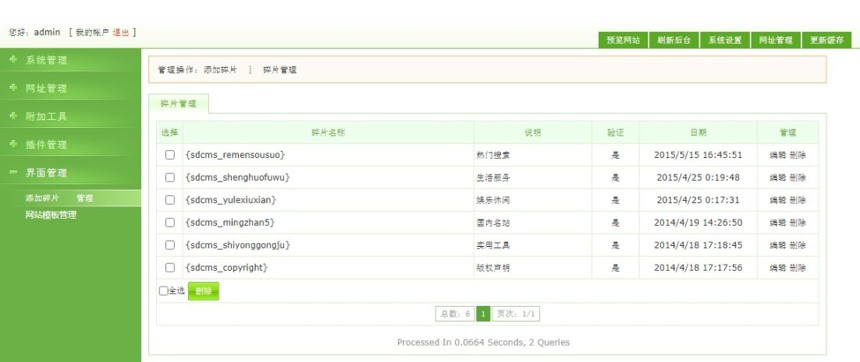860x362 pixels.
Task: Click 碎片管理 link in the 管理操作 bar
Action: 280,70
